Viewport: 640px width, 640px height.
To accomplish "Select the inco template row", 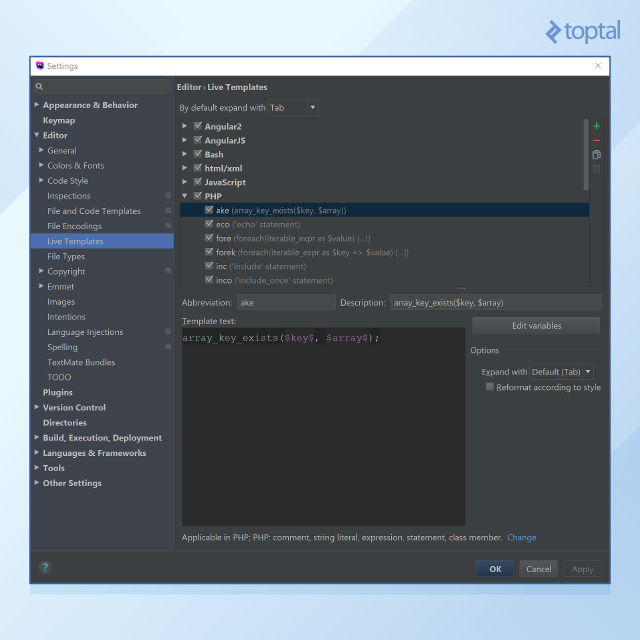I will [x=384, y=280].
